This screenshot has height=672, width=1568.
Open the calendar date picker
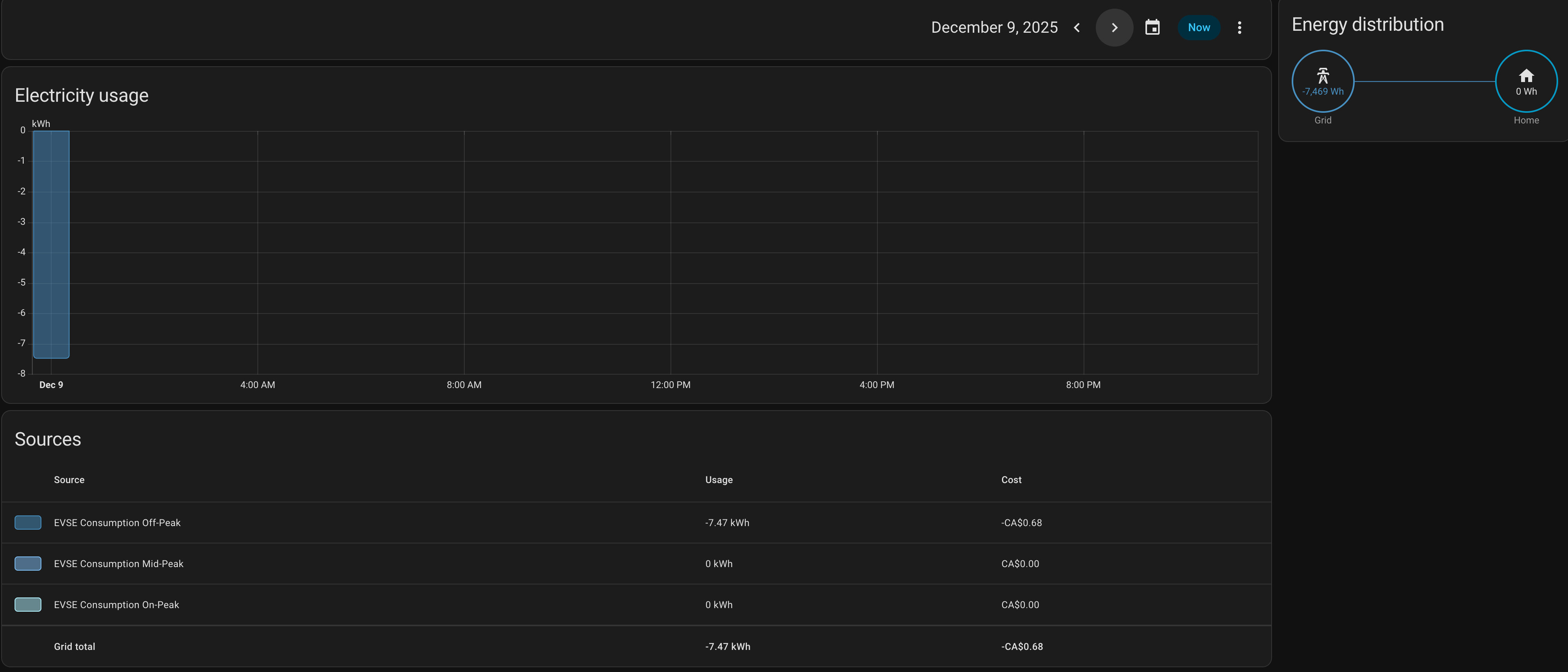tap(1152, 28)
